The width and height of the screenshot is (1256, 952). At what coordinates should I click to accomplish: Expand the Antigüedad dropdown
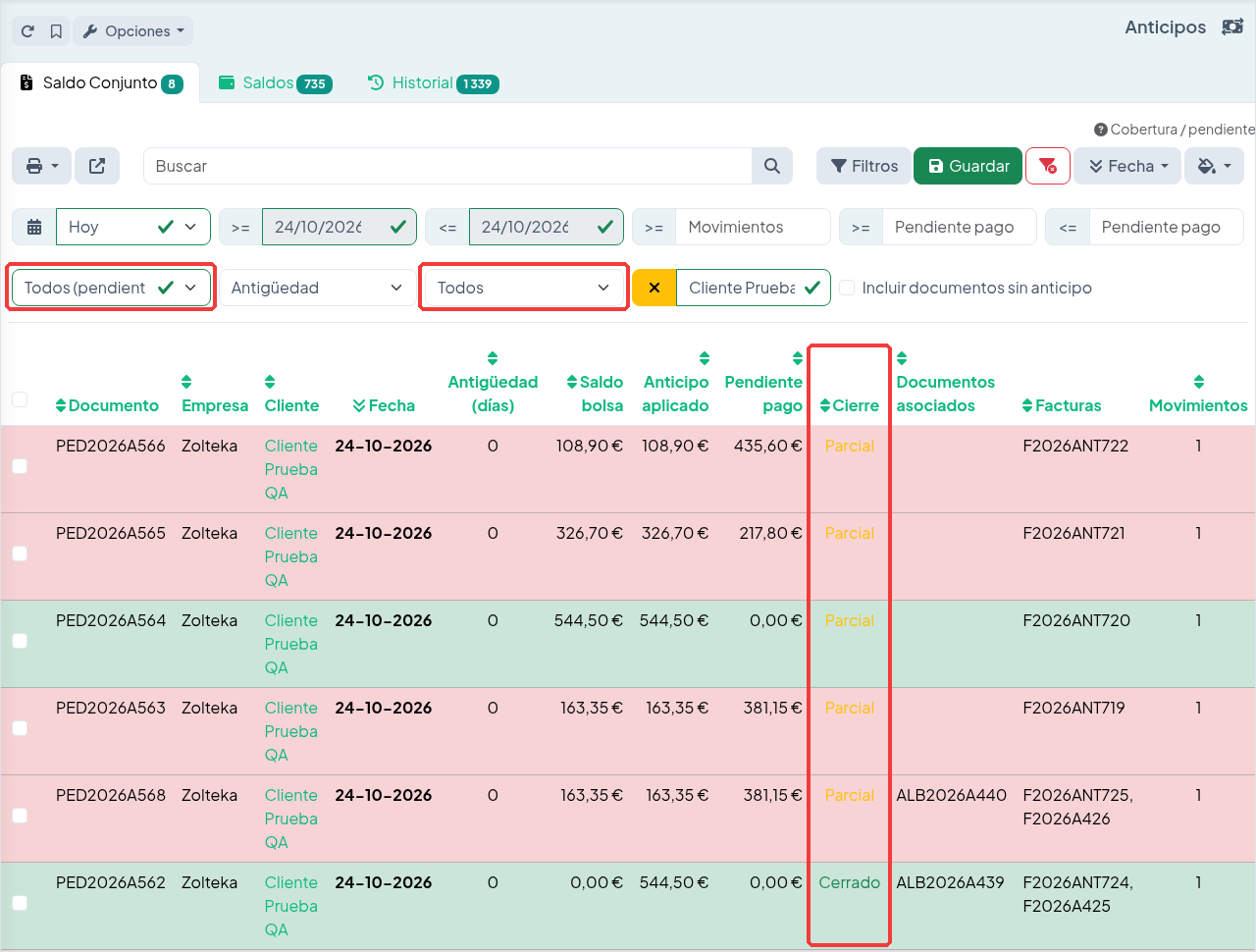coord(317,288)
